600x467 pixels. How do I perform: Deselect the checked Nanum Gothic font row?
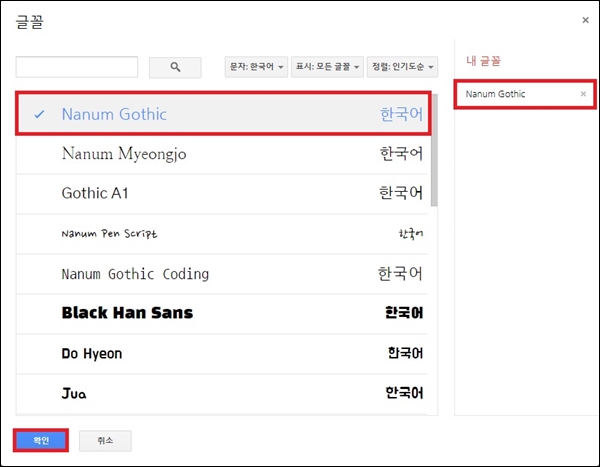coord(223,114)
